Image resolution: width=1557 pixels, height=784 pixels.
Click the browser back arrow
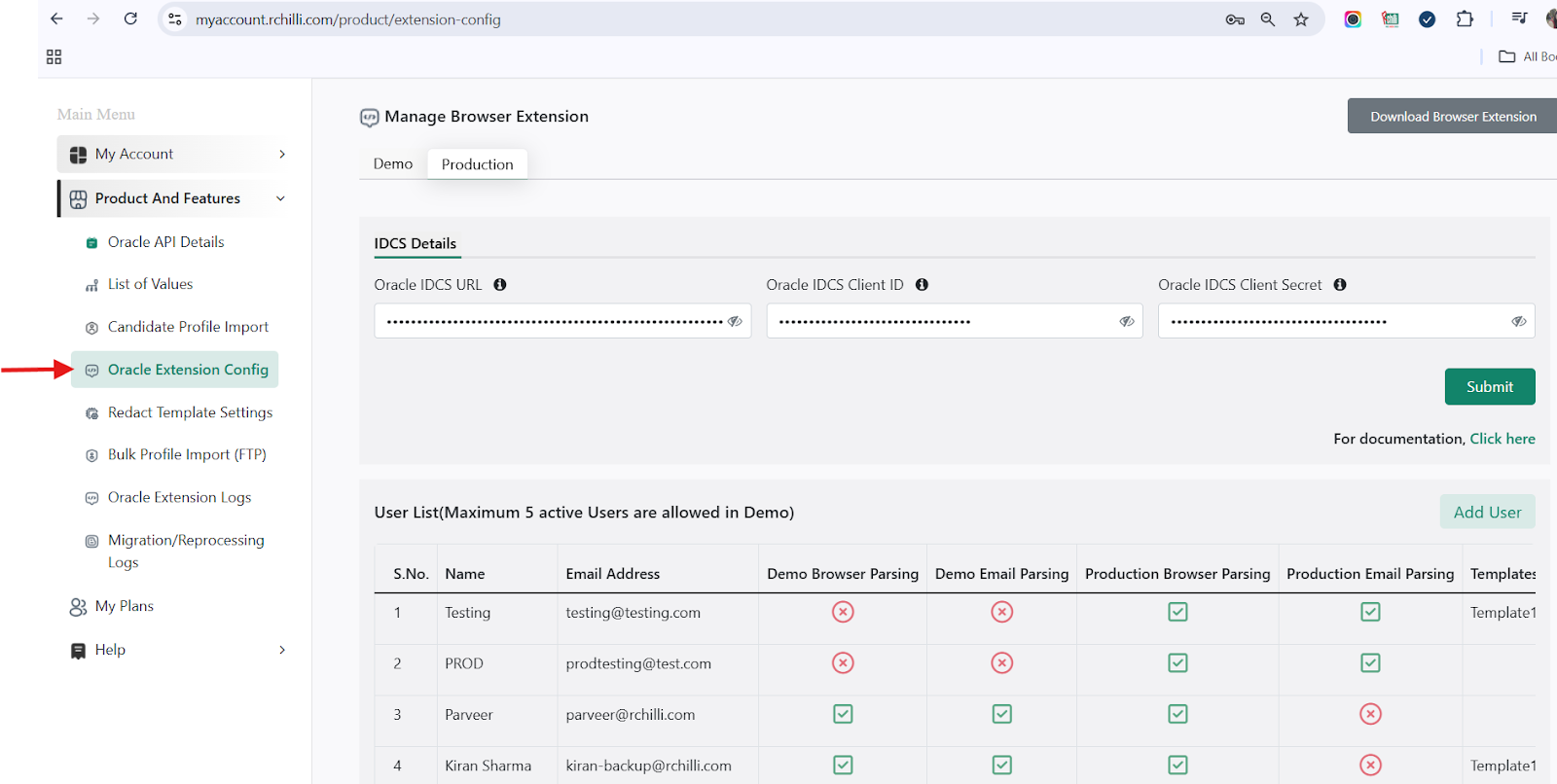coord(56,18)
